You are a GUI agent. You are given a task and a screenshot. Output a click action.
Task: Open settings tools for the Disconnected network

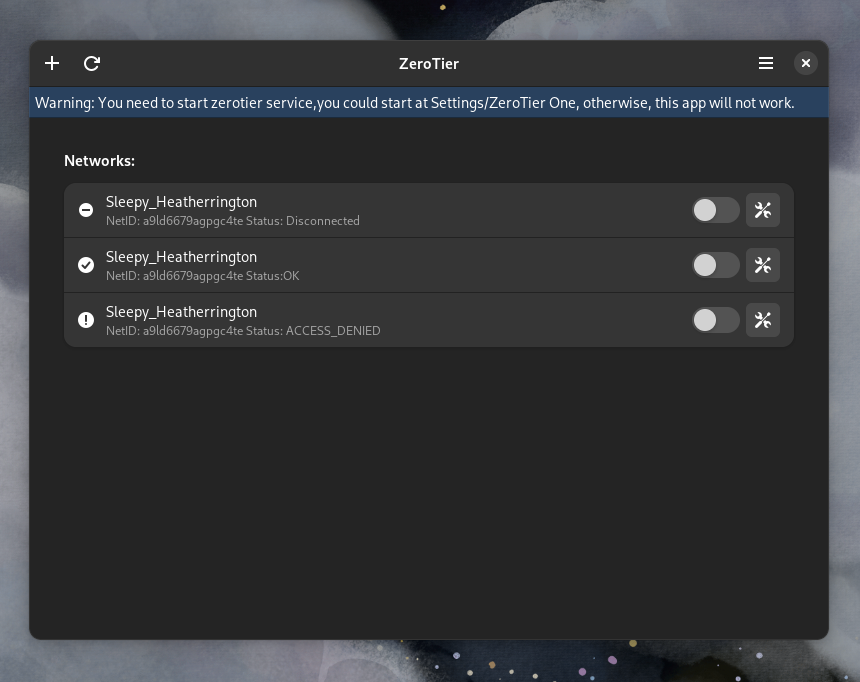pyautogui.click(x=763, y=210)
